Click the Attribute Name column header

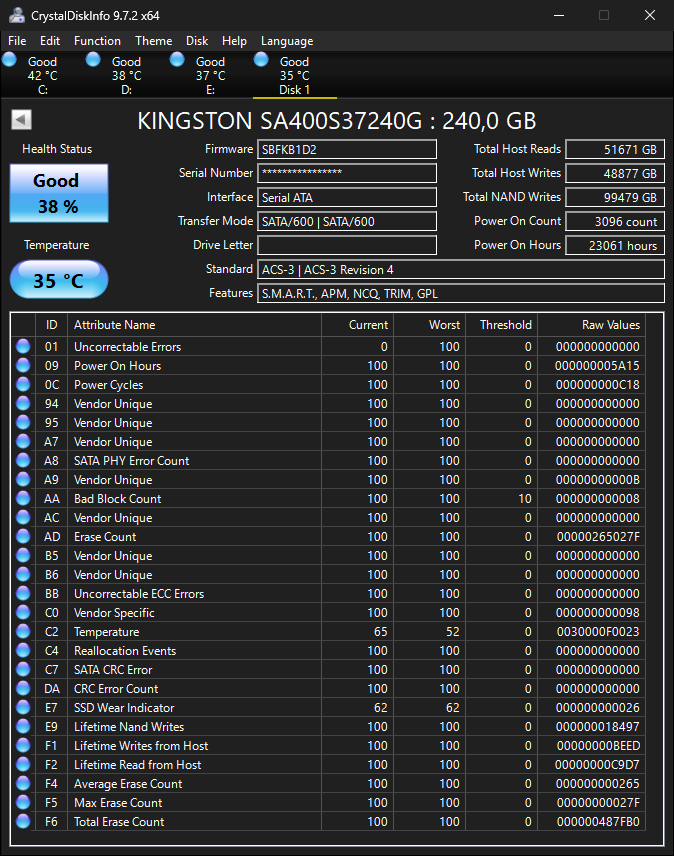click(194, 325)
